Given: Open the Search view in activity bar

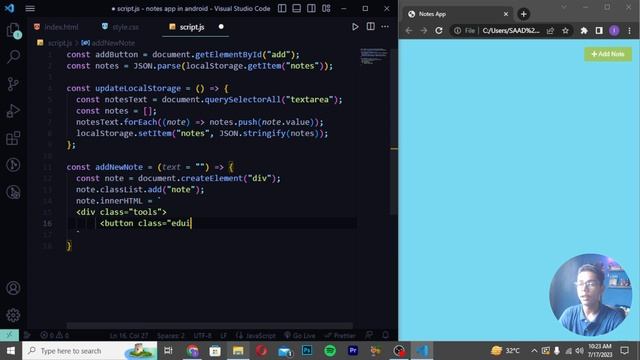Looking at the screenshot, I should click(13, 57).
